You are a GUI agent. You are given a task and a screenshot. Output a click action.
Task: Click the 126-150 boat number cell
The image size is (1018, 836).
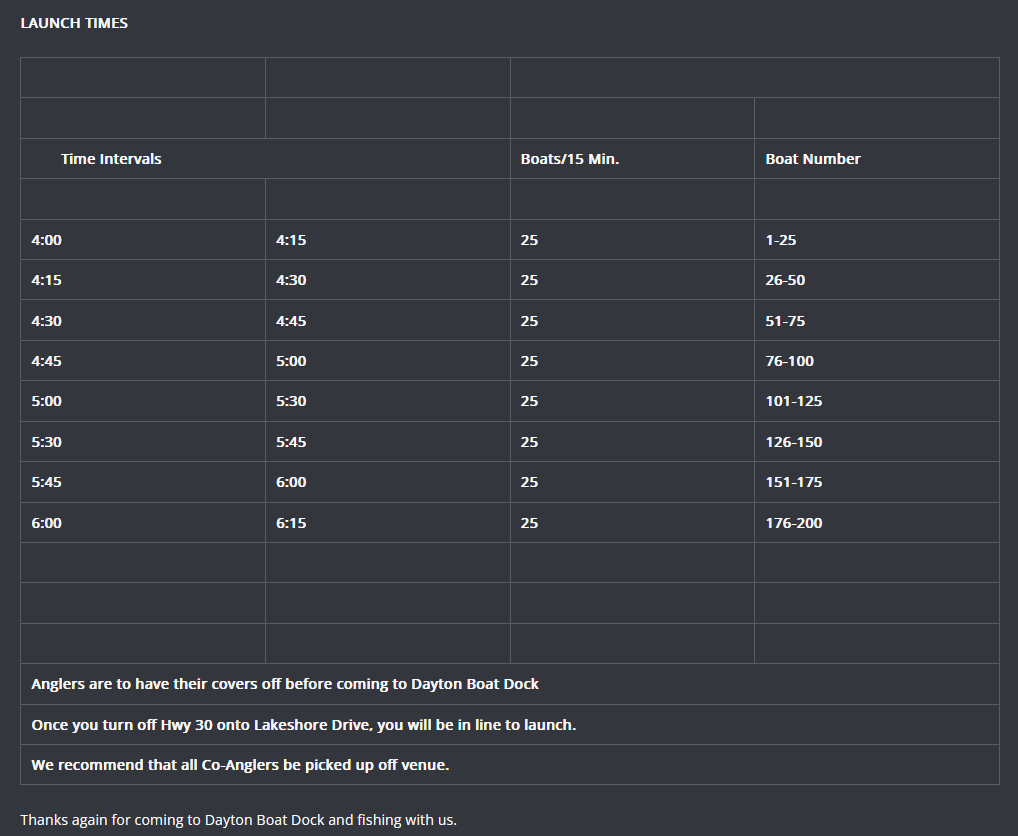[x=794, y=442]
